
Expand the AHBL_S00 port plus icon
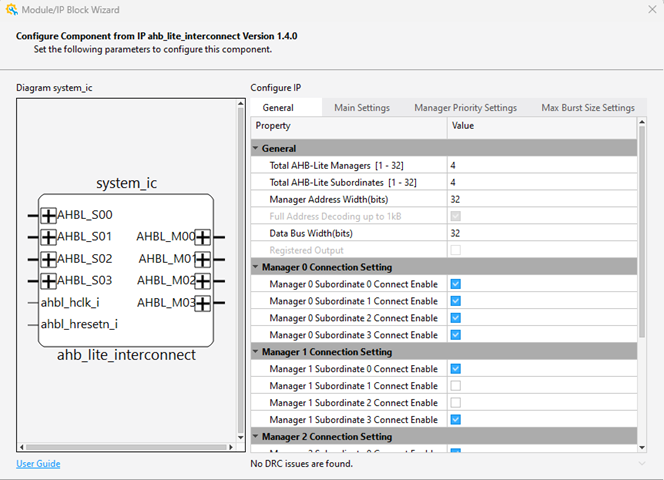(48, 216)
